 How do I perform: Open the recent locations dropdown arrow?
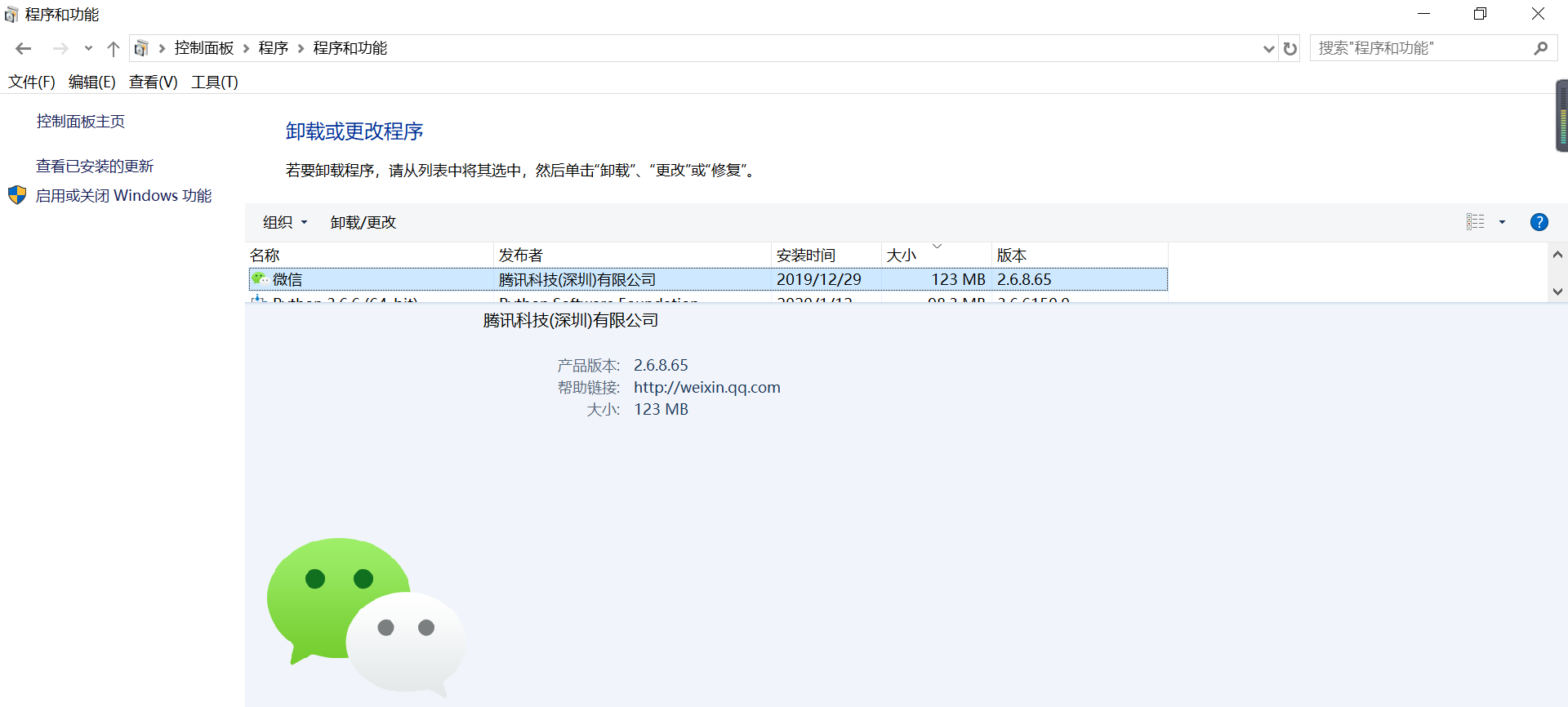point(88,49)
